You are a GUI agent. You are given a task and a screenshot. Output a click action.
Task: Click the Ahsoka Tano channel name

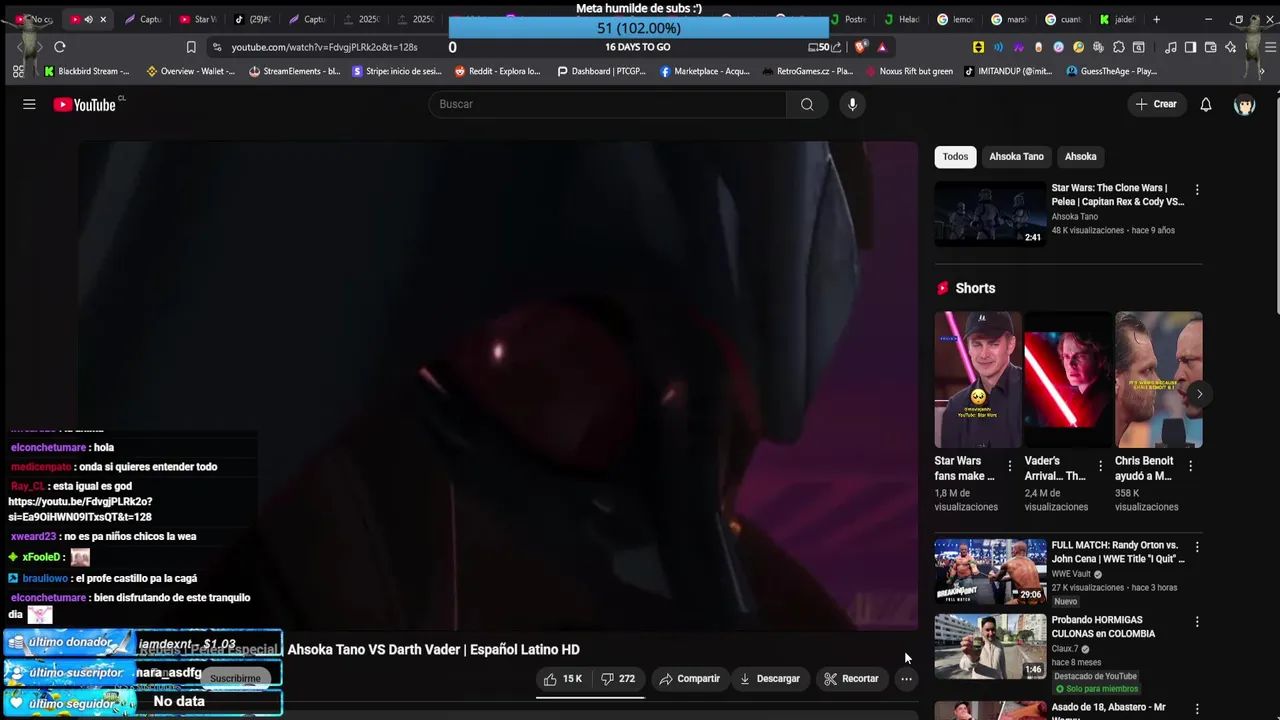coord(1074,217)
